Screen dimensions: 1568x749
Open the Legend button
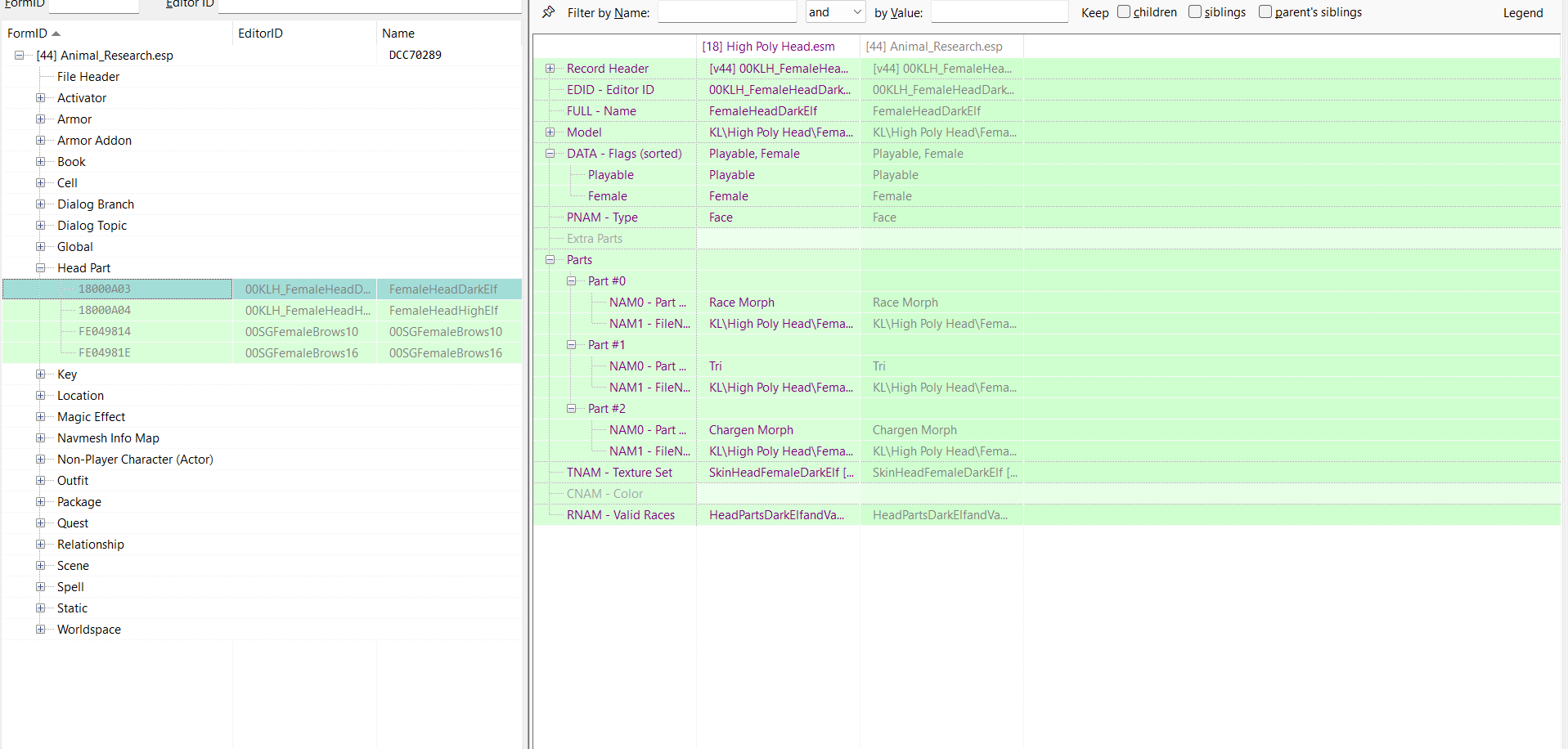point(1523,13)
